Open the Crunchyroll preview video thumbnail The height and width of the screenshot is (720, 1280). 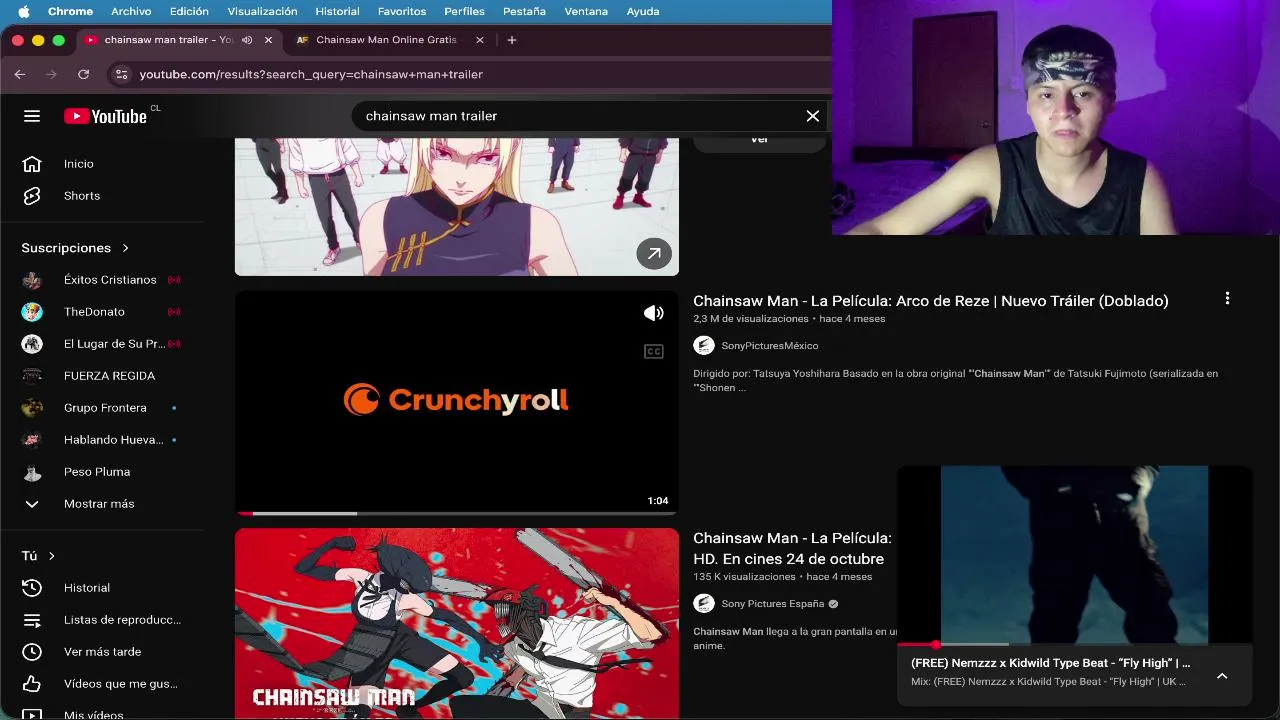(x=457, y=402)
